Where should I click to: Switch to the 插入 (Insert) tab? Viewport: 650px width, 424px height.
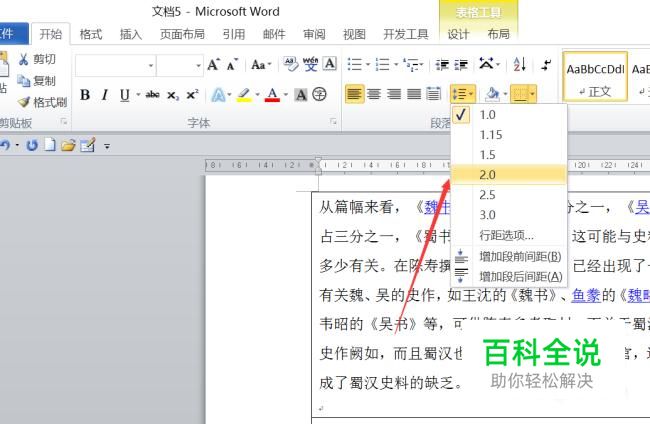coord(131,34)
